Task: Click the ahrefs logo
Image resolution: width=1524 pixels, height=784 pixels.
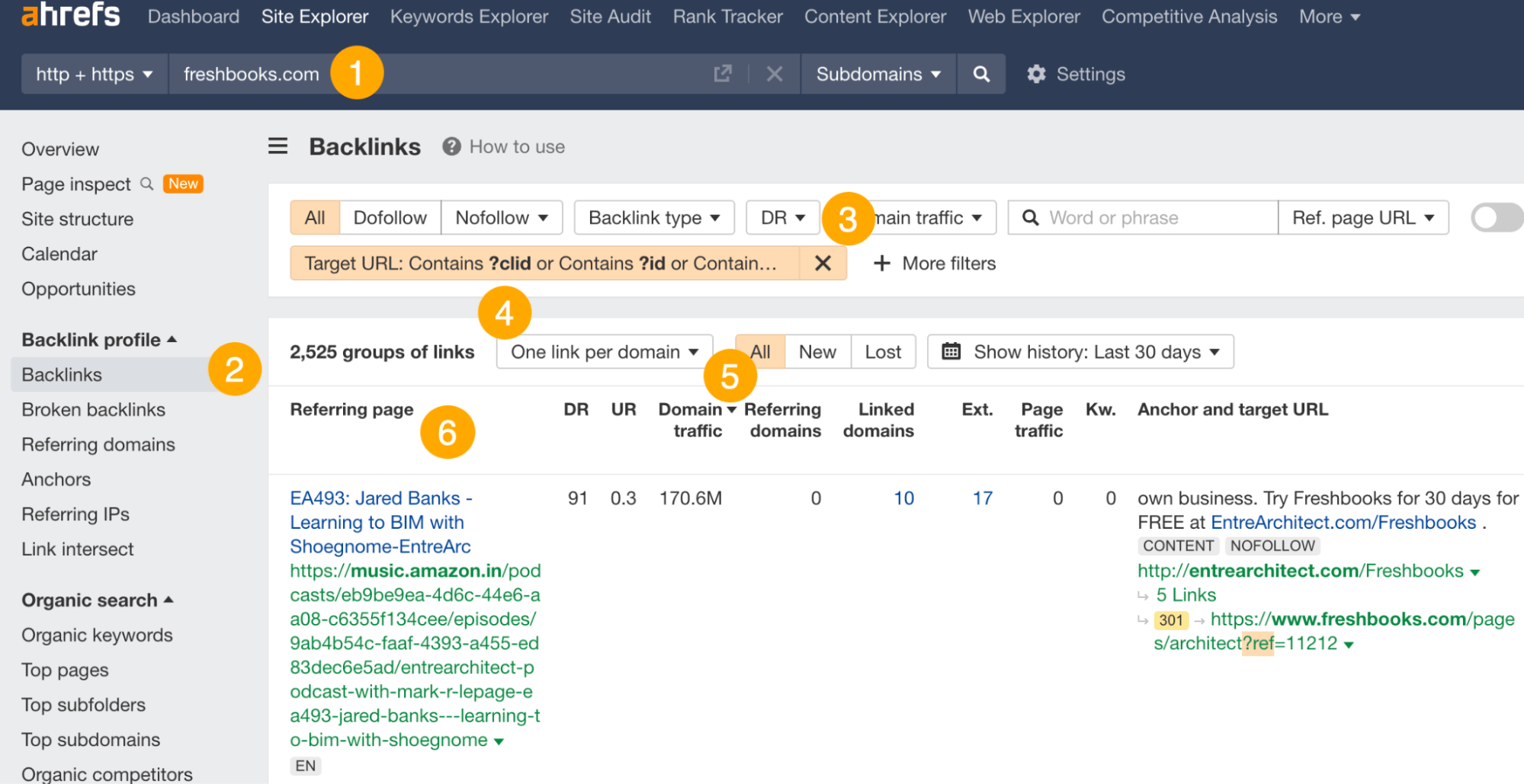Action: 70,14
